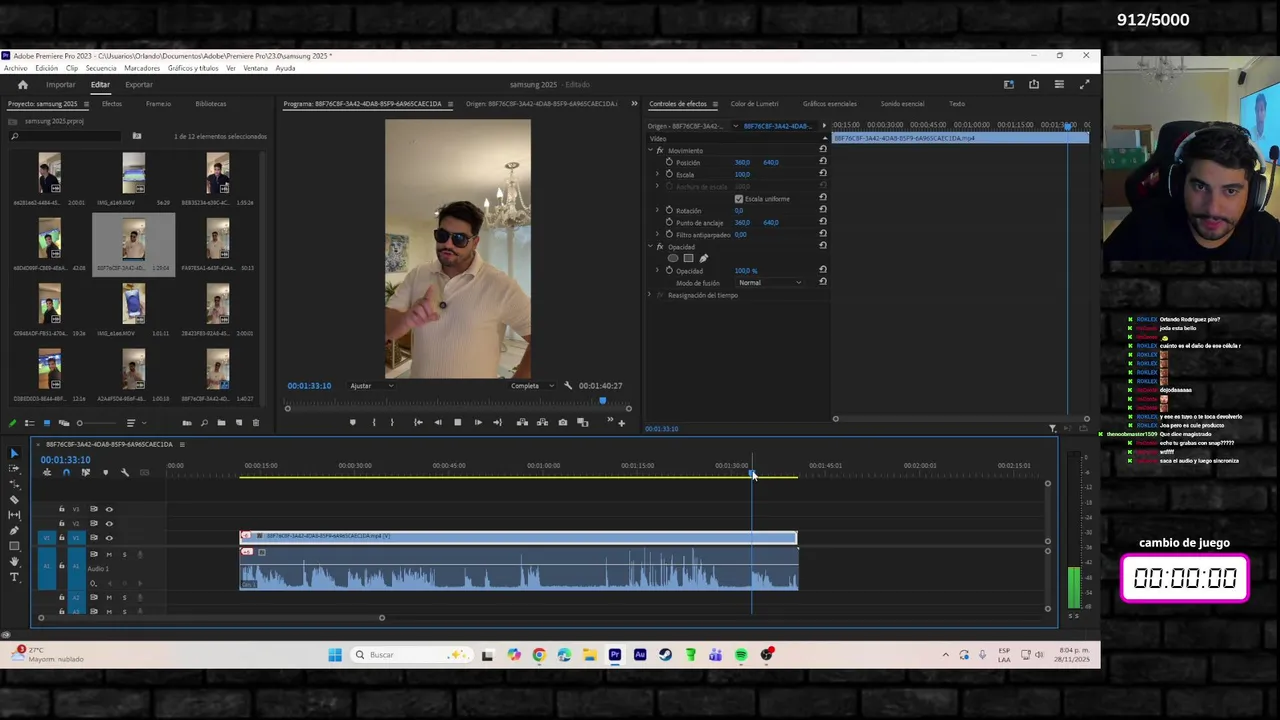This screenshot has height=720, width=1280.
Task: Click Mark In in Program Monitor
Action: point(374,423)
